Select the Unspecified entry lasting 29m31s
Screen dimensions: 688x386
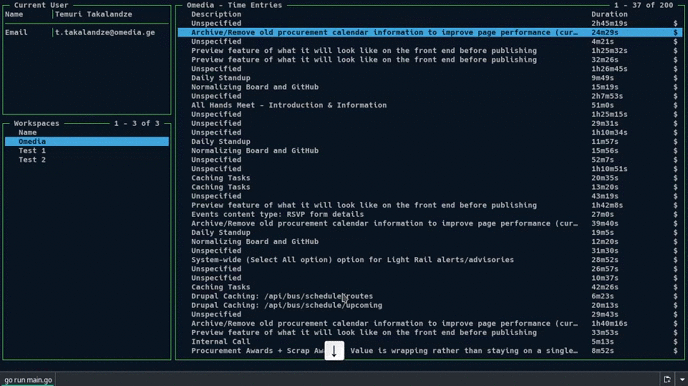click(430, 123)
